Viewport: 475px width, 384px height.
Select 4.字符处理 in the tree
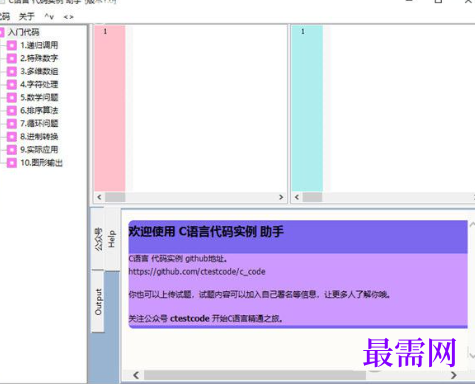pyautogui.click(x=39, y=84)
